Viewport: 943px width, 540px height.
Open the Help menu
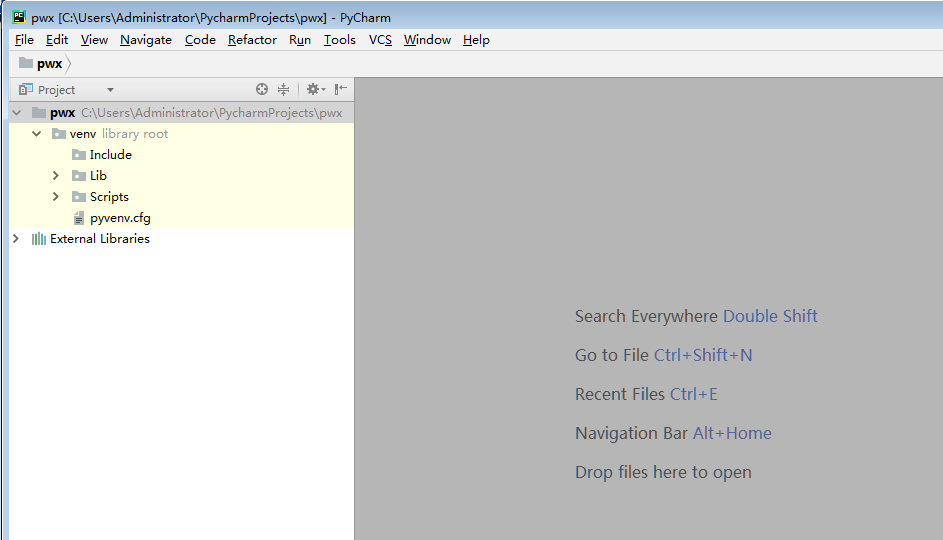tap(476, 40)
